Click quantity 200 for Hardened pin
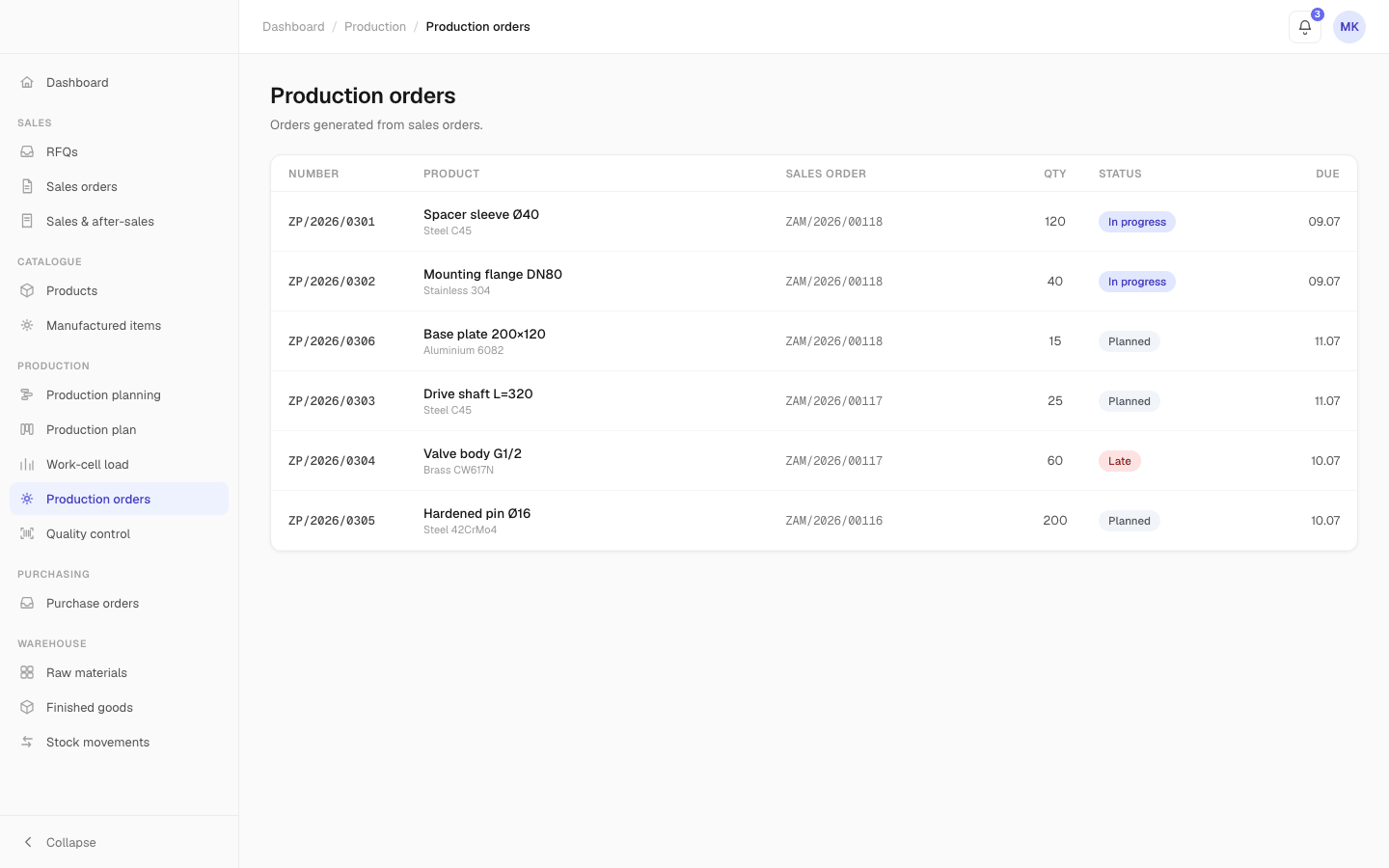Viewport: 1389px width, 868px height. (1055, 521)
